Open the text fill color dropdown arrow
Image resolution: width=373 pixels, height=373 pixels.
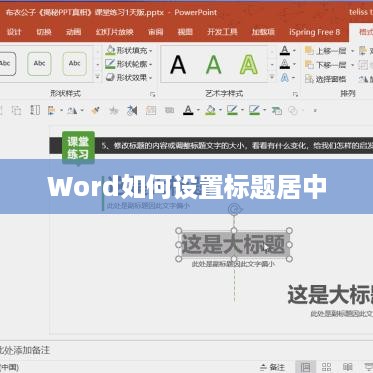pyautogui.click(x=294, y=51)
